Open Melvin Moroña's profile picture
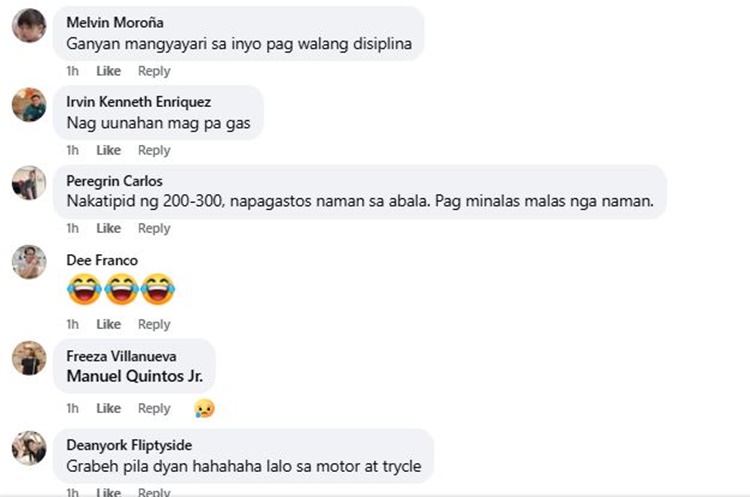 click(29, 25)
